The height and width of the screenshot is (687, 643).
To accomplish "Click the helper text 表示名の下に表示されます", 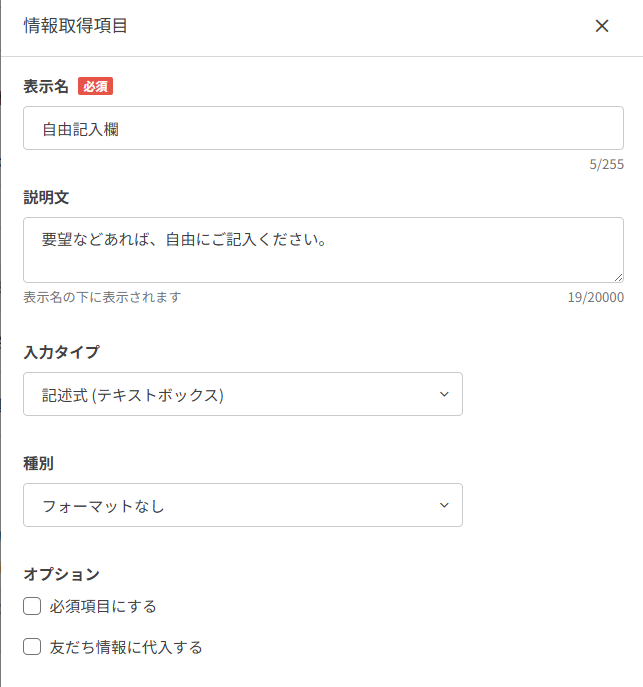I will [x=102, y=298].
